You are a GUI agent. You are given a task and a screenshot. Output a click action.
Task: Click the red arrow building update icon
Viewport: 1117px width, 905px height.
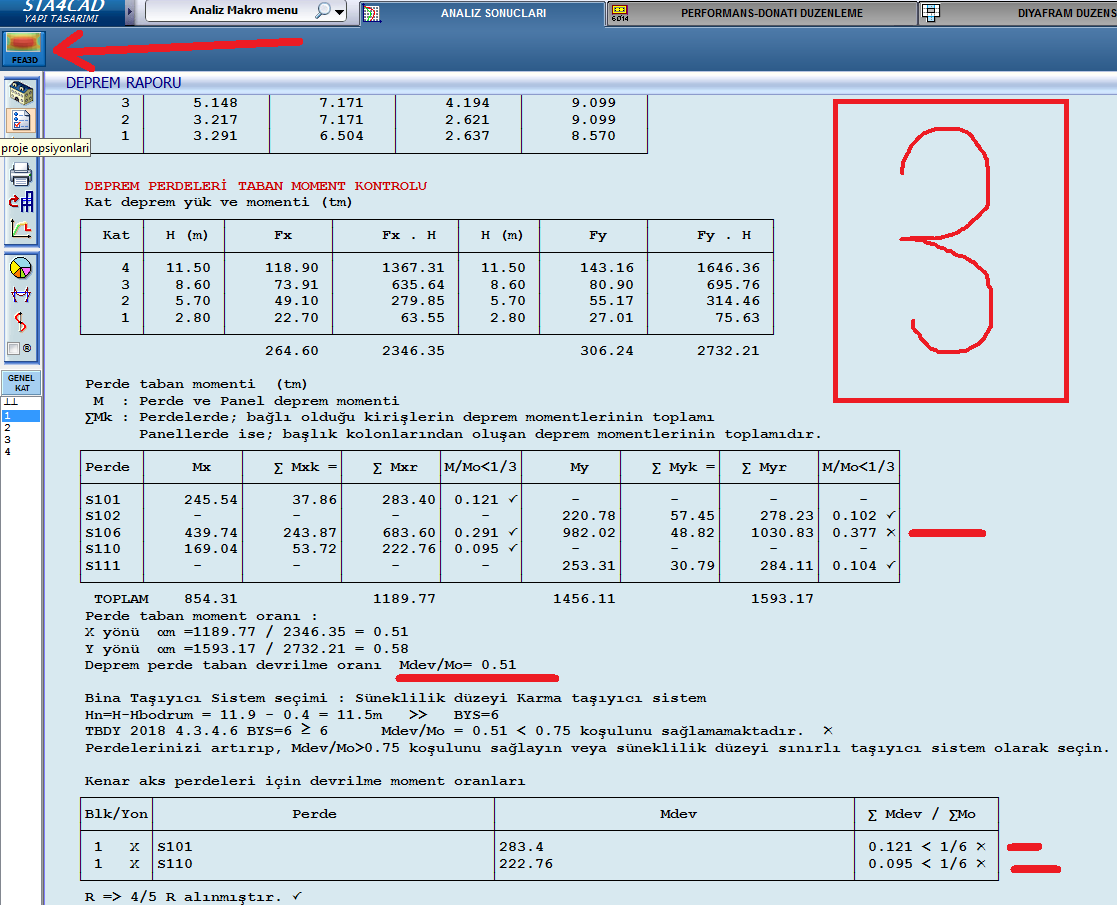coord(21,201)
